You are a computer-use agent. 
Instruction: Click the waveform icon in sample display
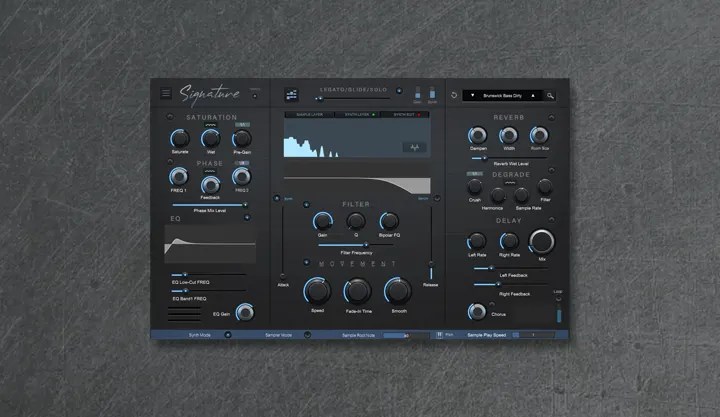tap(415, 147)
